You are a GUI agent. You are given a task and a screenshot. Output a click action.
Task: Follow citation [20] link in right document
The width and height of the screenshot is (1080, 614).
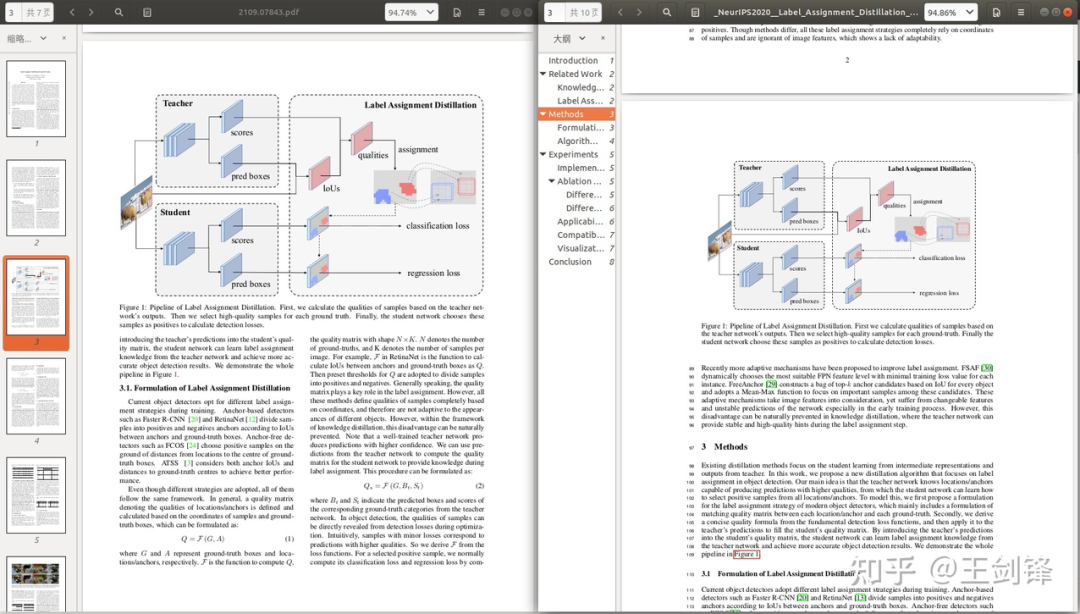click(x=802, y=597)
